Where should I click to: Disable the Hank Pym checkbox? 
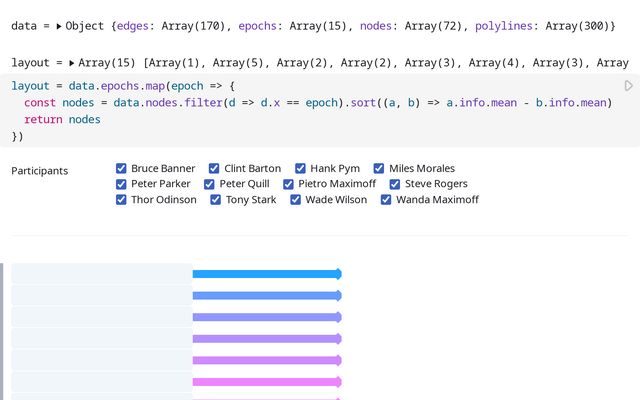300,169
